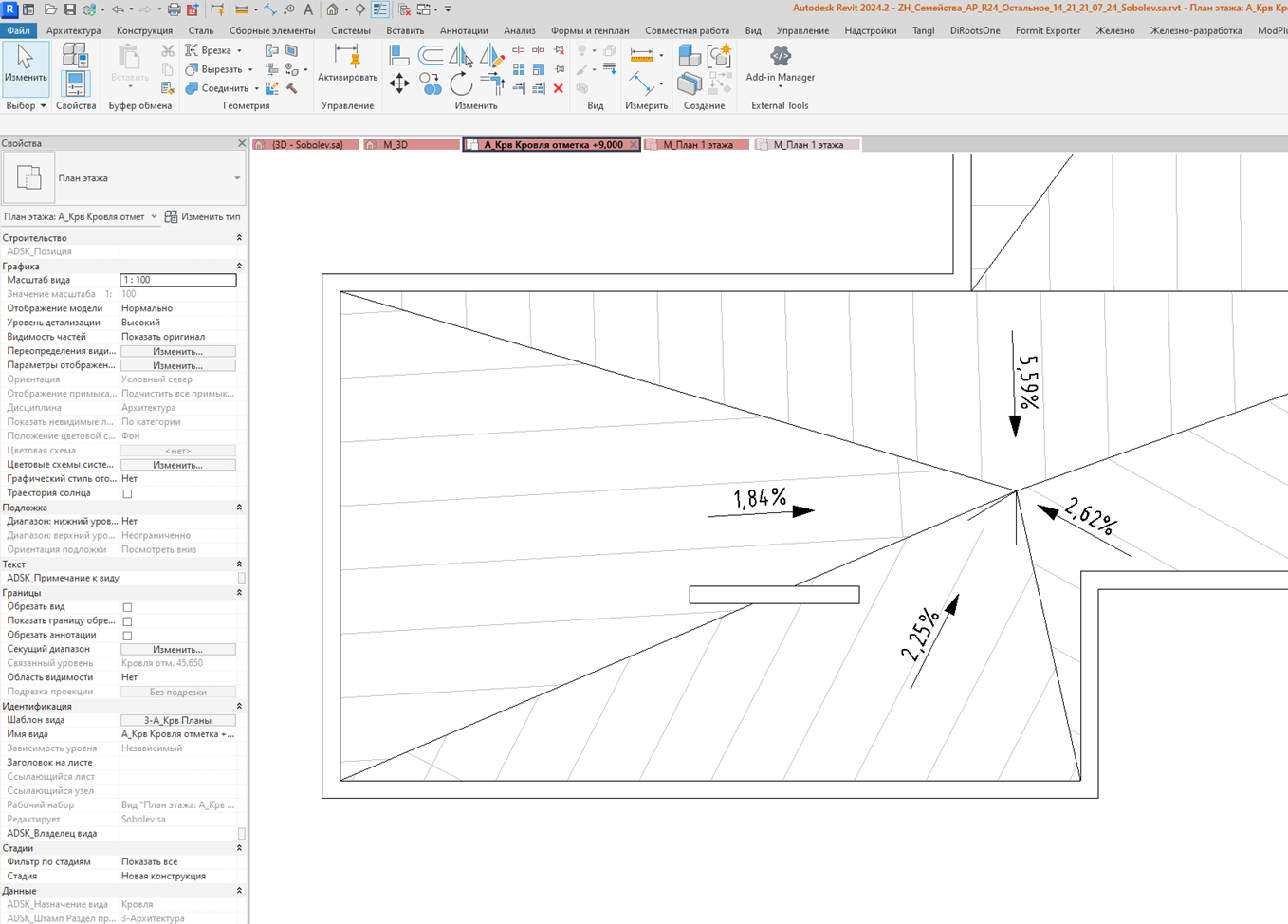
Task: Click the Масштаб вида 1 : 100 field
Action: click(x=178, y=280)
